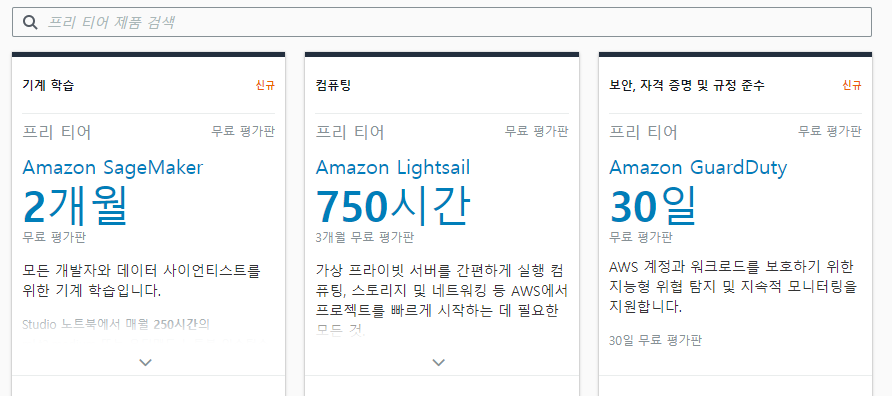Click the 750시간 large text
The image size is (892, 396).
click(393, 205)
